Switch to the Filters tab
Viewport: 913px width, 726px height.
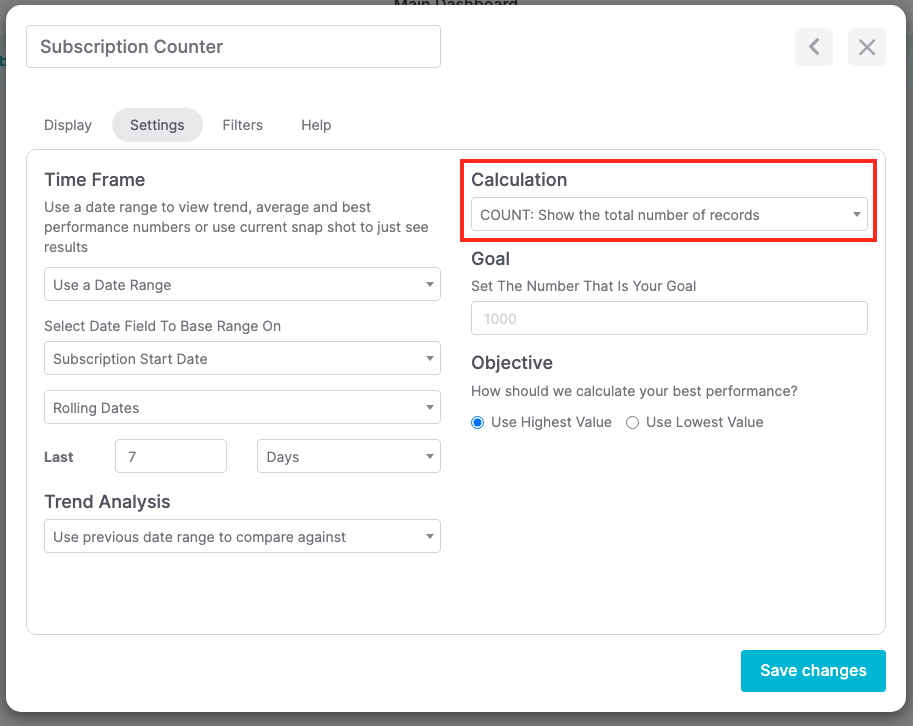242,125
